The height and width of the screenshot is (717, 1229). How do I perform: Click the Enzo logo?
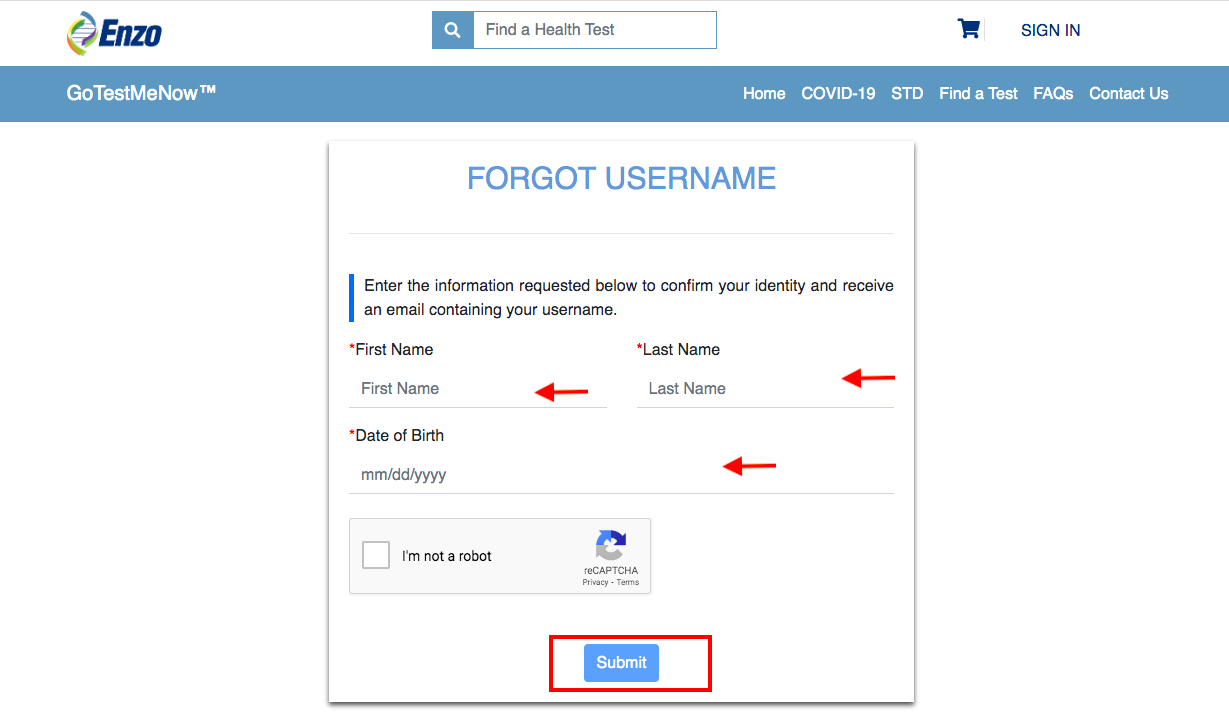coord(114,33)
